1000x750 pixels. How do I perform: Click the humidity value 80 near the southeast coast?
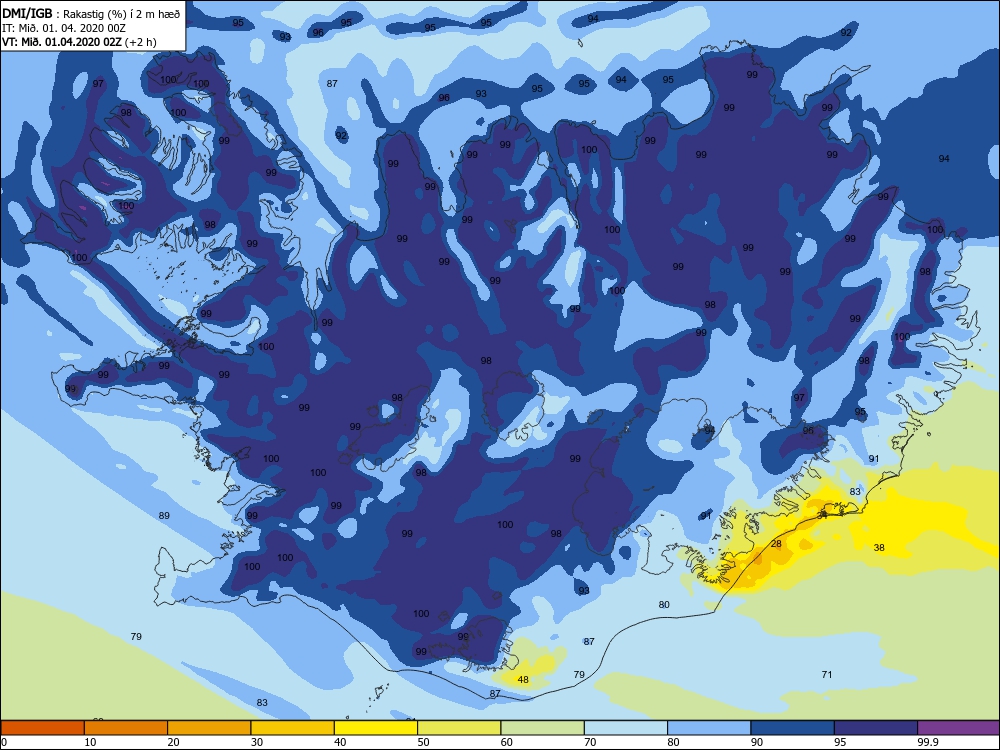(x=664, y=605)
